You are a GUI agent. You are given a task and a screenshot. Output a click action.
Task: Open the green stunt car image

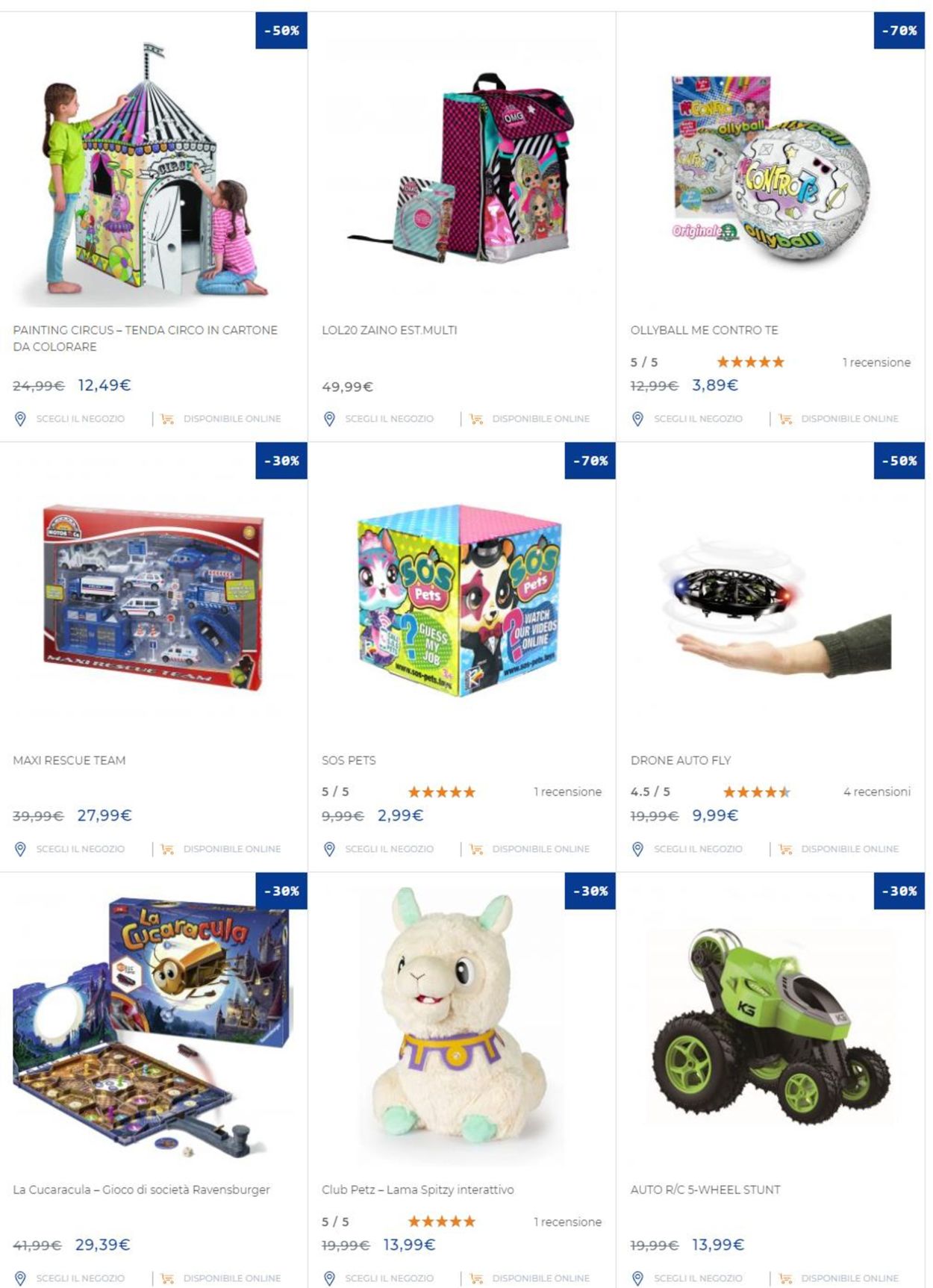(x=770, y=1027)
